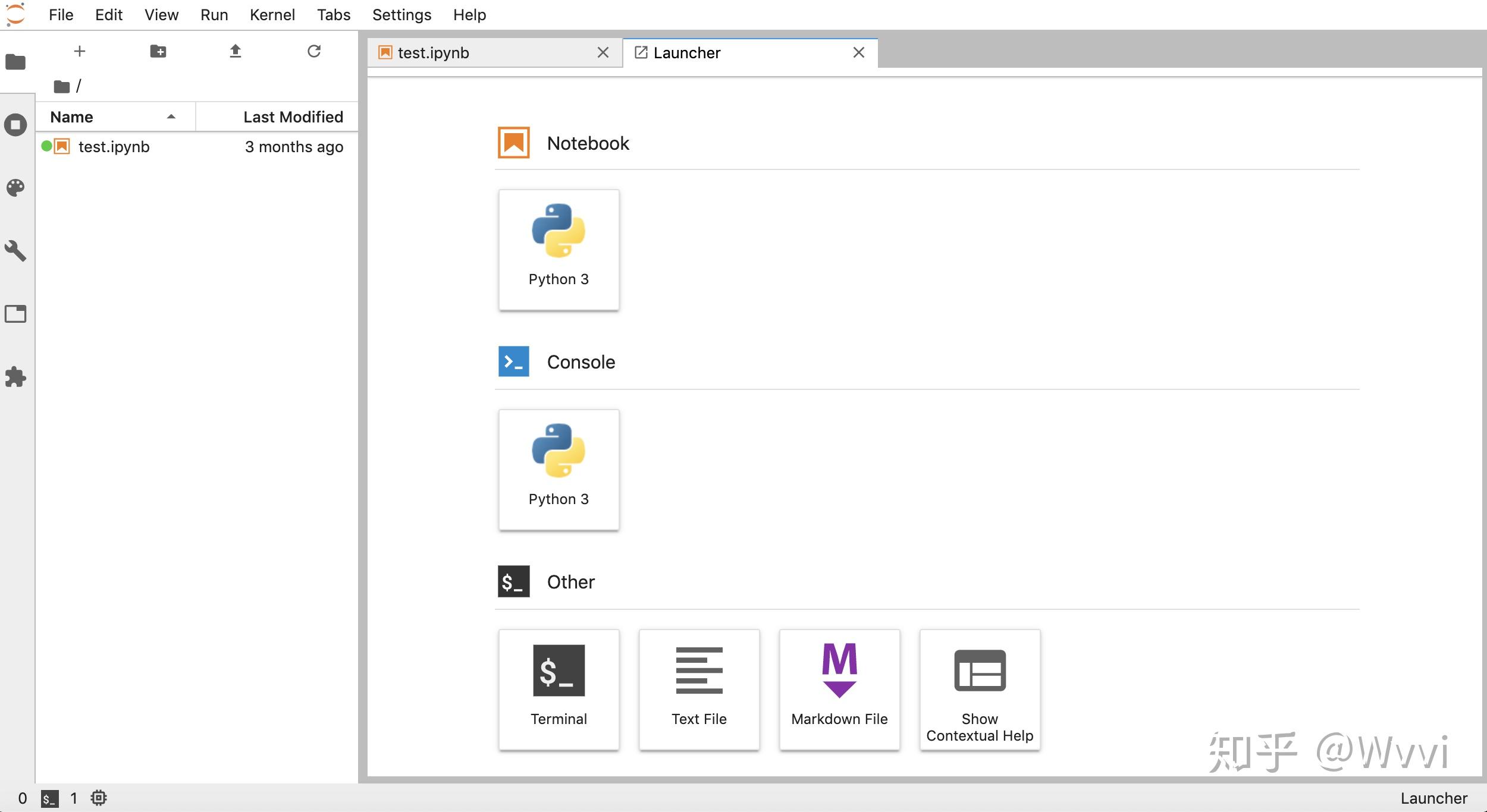Open the Extension Manager puzzle icon
The image size is (1487, 812).
coord(15,377)
